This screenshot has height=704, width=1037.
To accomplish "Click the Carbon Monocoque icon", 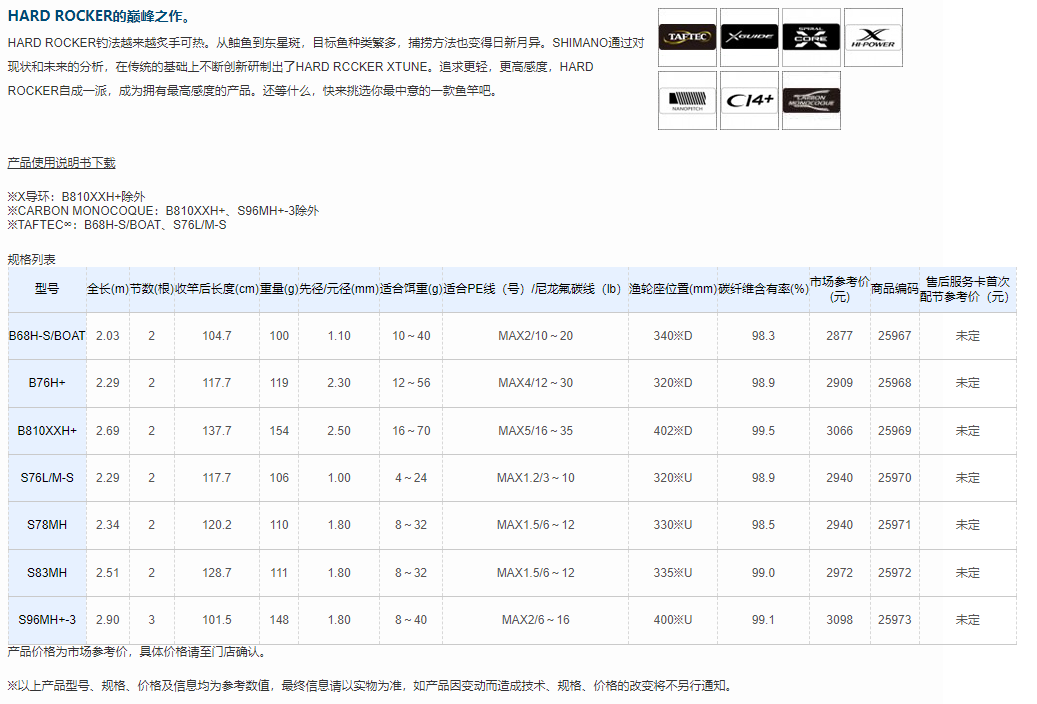I will pyautogui.click(x=811, y=101).
